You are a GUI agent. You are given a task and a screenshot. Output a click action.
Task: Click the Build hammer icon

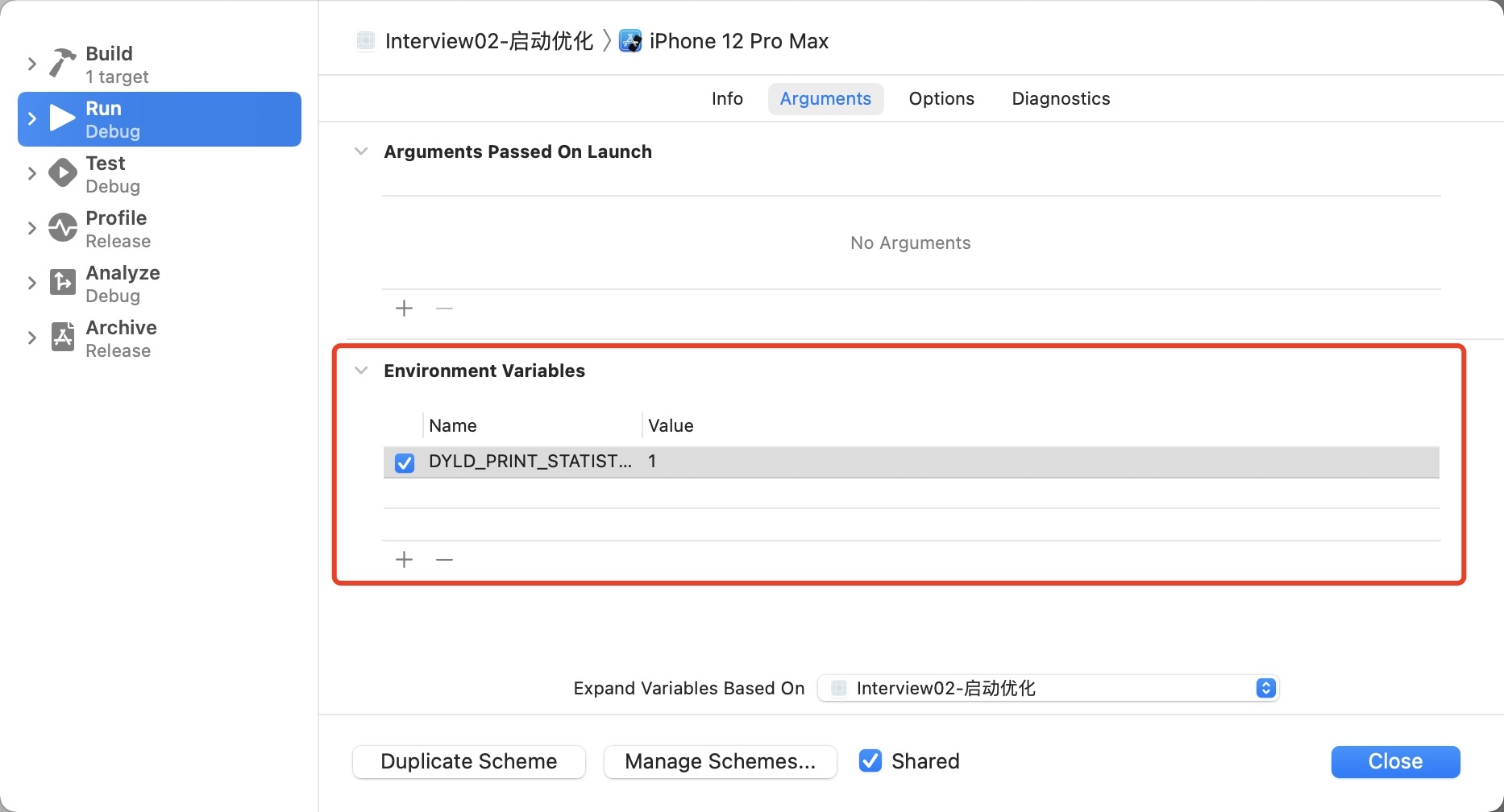tap(63, 63)
